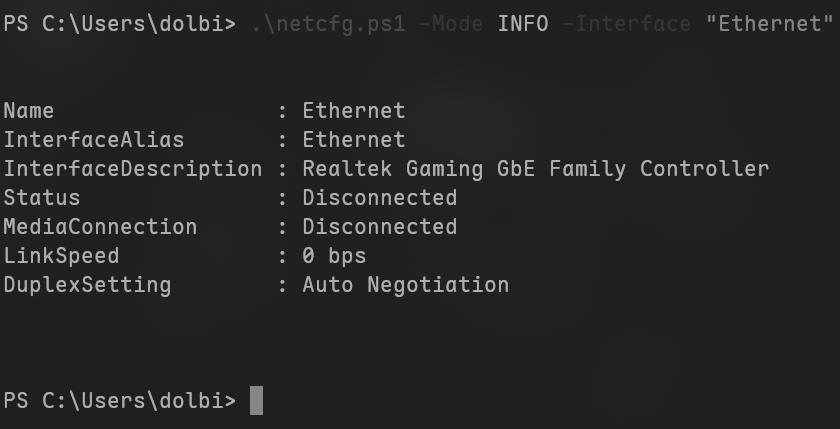Click the Disconnected value next to MediaConnection

(x=380, y=226)
